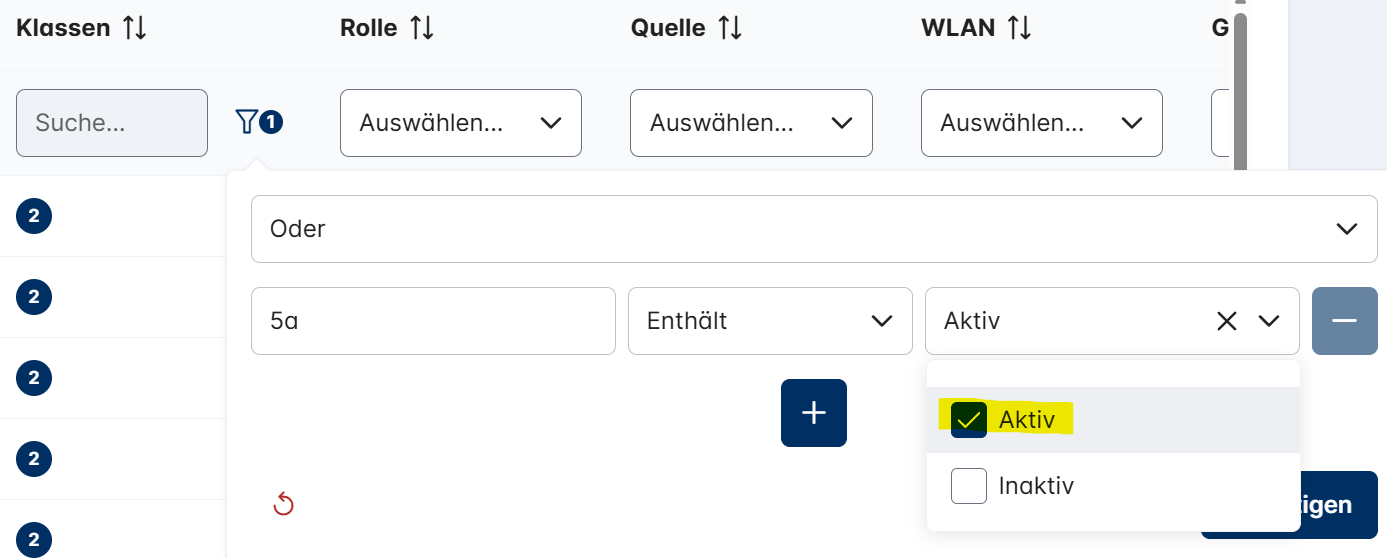Viewport: 1387px width, 558px height.
Task: Check the Inaktiv checkbox
Action: tap(969, 486)
